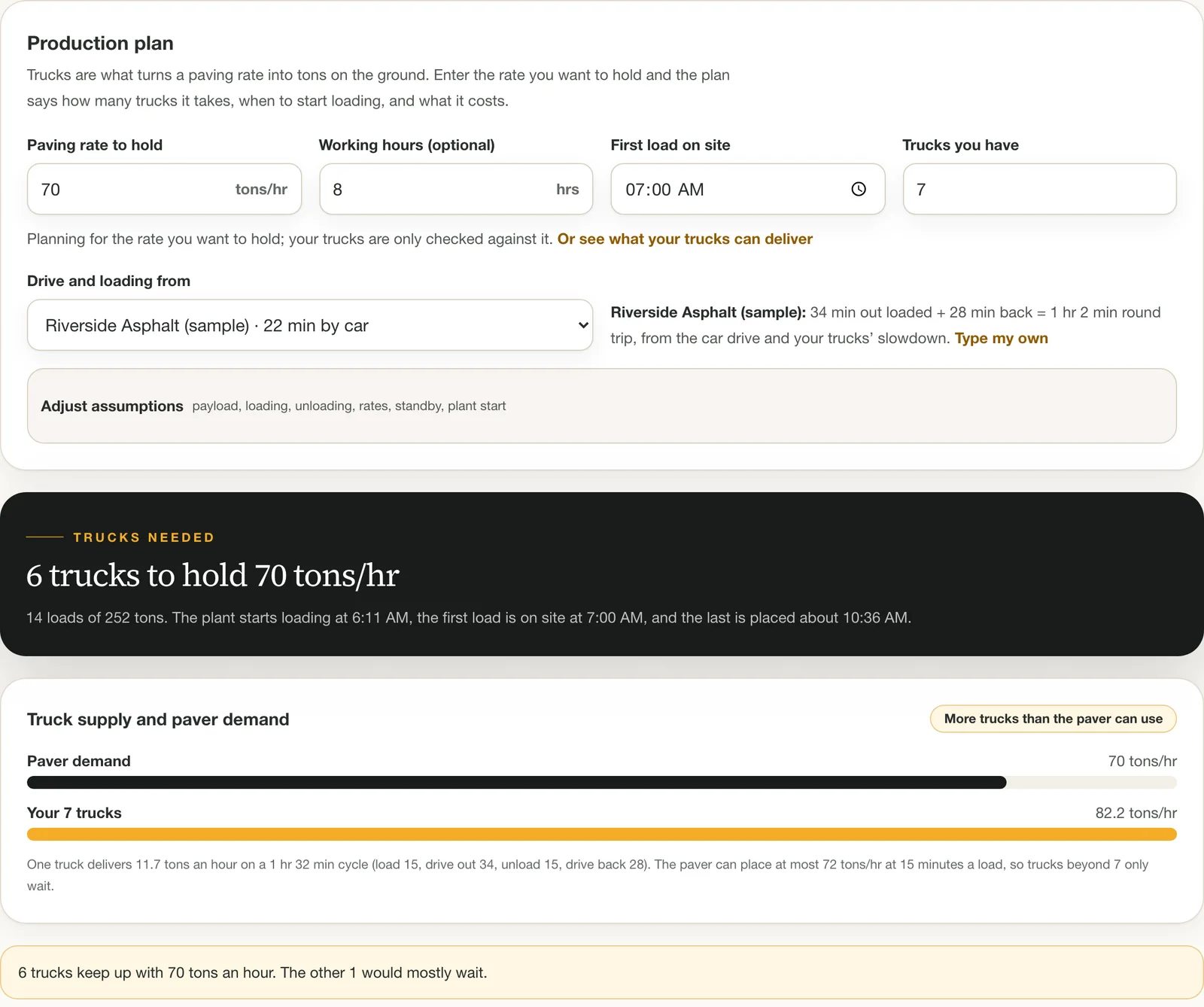Click the Trucks you have field
Image resolution: width=1204 pixels, height=1007 pixels.
(x=1040, y=189)
